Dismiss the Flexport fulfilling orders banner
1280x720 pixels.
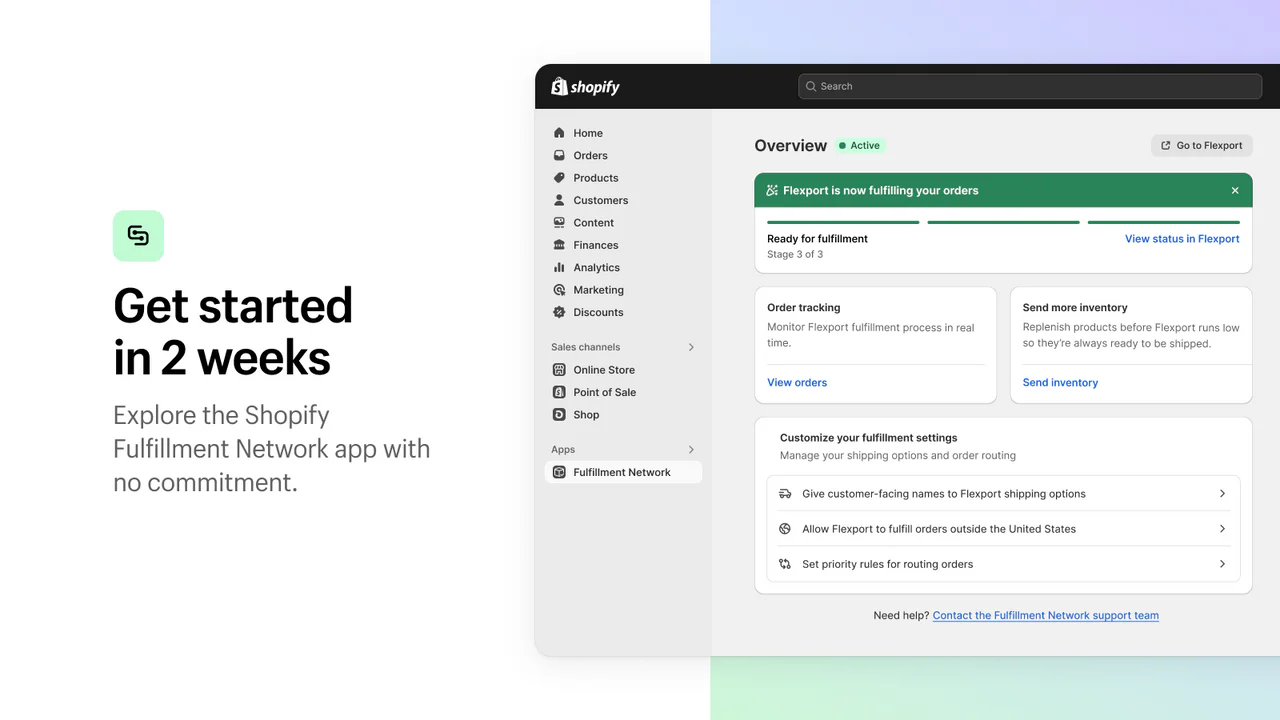click(1235, 190)
